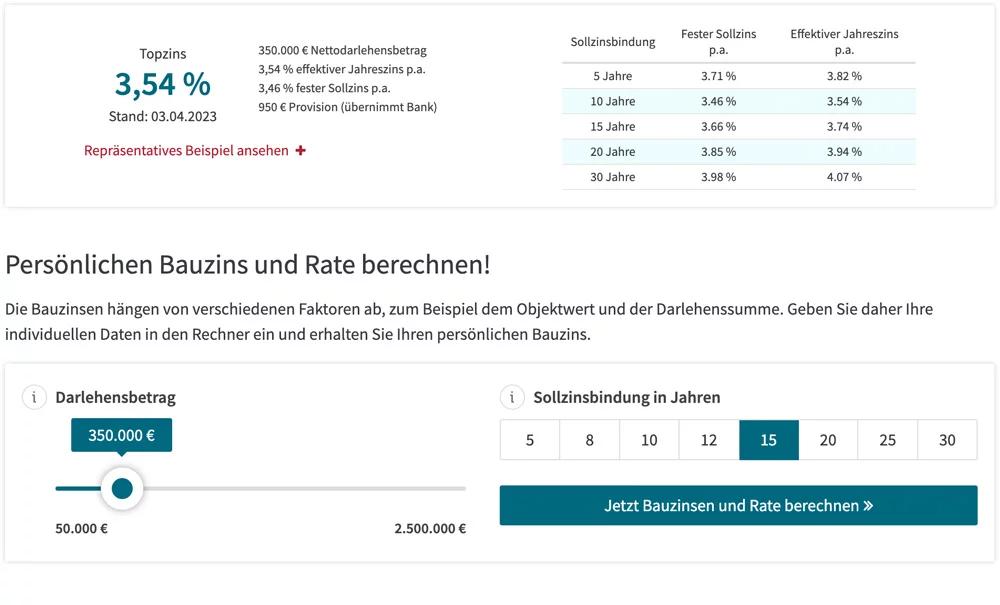This screenshot has width=1000, height=605.
Task: Click the loan amount slider handle
Action: (x=122, y=488)
